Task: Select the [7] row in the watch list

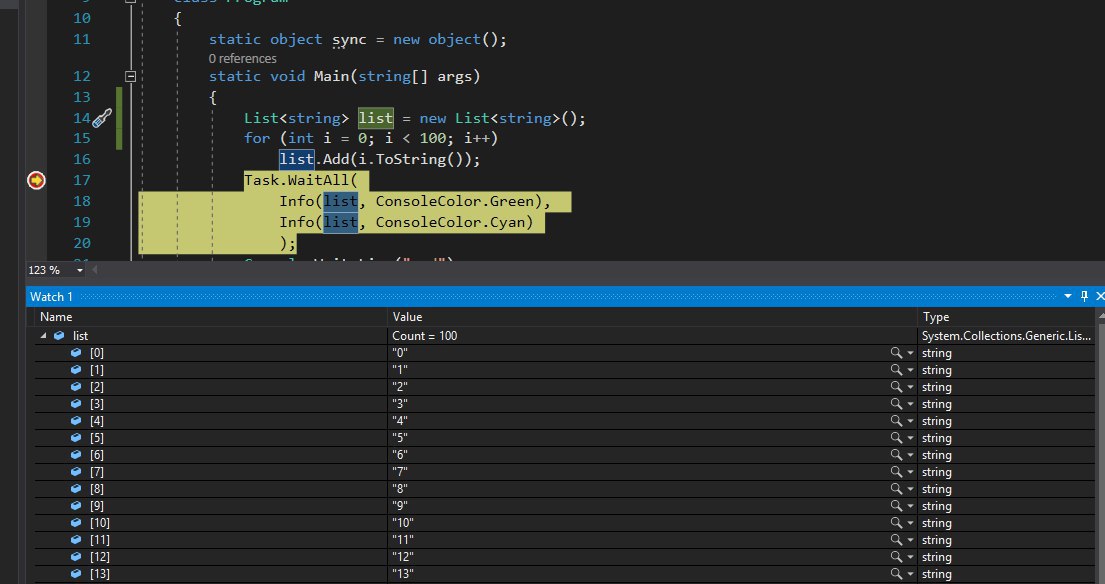Action: click(97, 472)
